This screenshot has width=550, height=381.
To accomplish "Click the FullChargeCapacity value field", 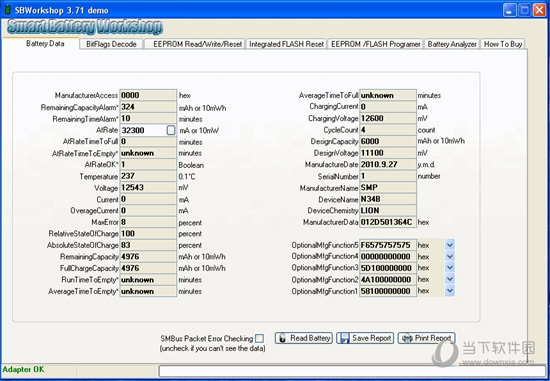I will [148, 268].
